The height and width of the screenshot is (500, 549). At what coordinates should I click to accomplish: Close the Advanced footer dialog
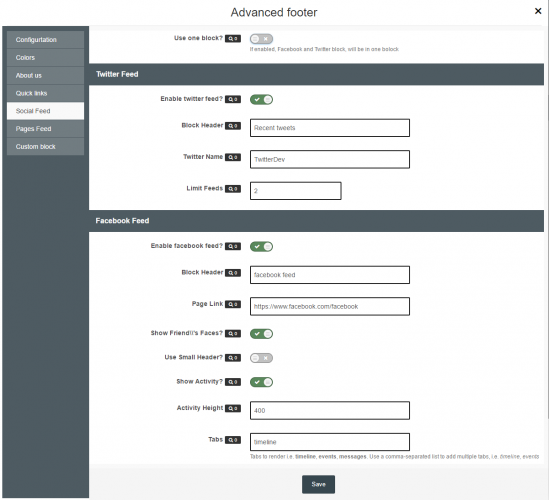538,11
